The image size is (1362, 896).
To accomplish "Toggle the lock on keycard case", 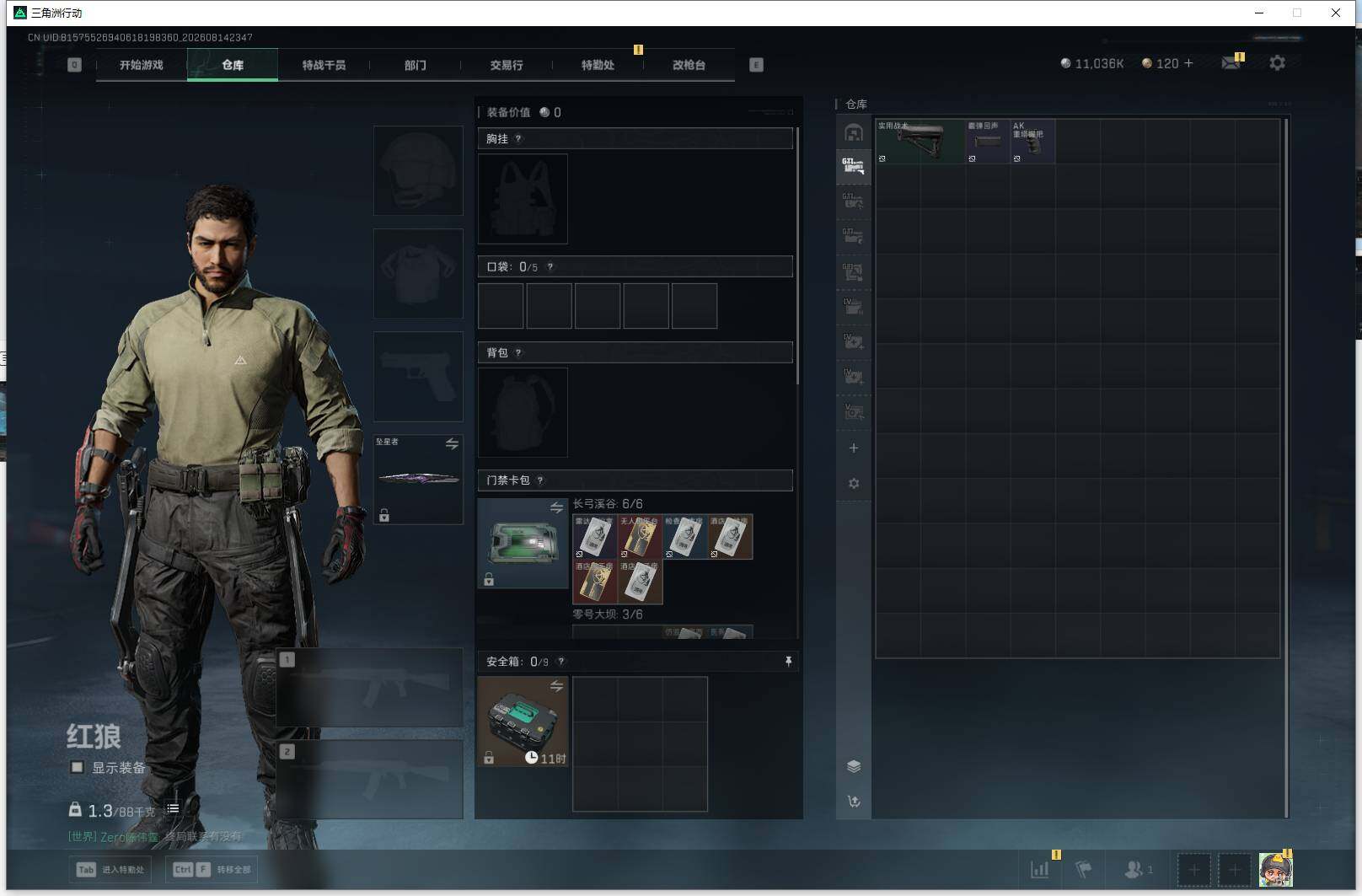I will 489,579.
